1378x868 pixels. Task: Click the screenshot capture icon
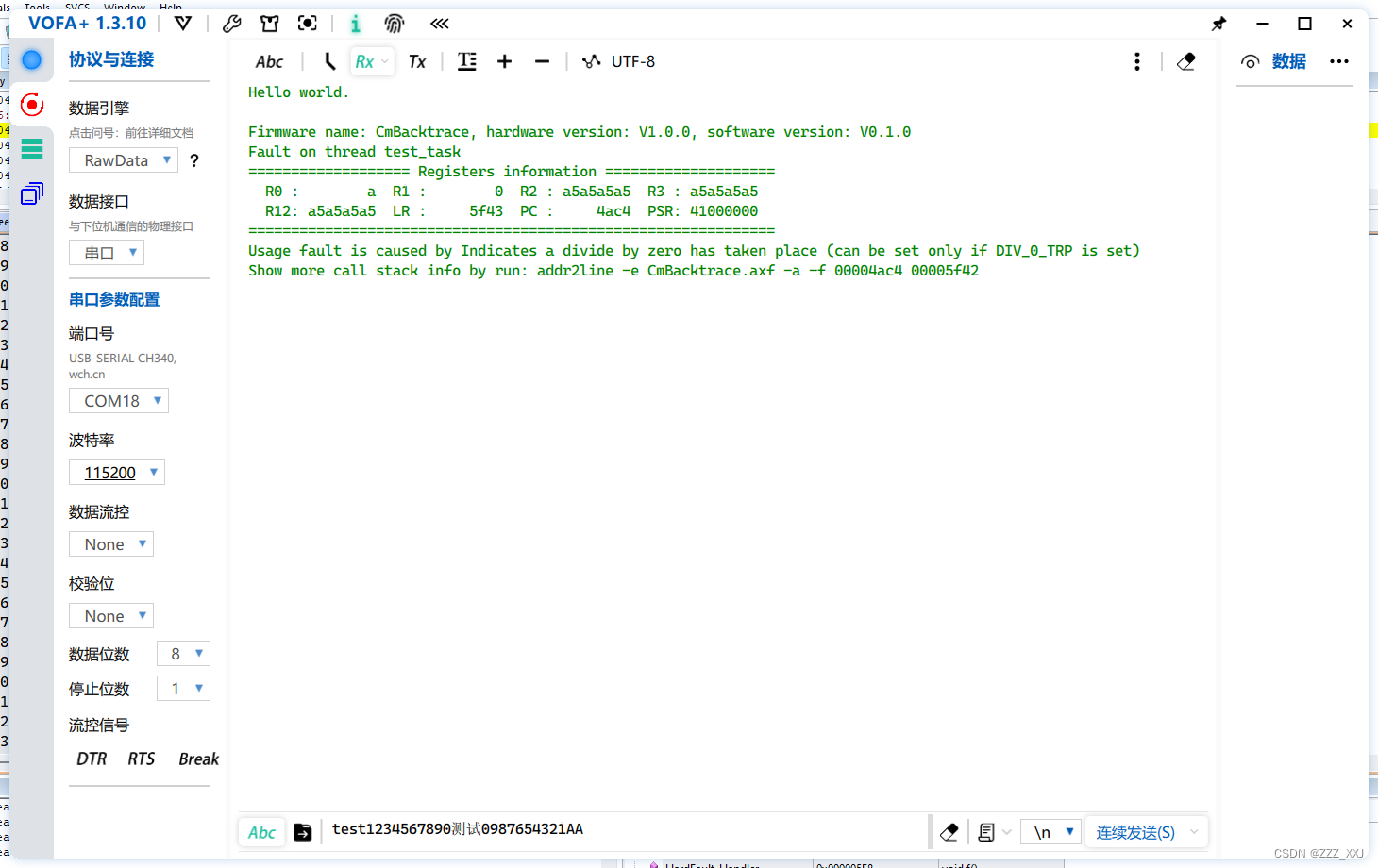[x=308, y=24]
